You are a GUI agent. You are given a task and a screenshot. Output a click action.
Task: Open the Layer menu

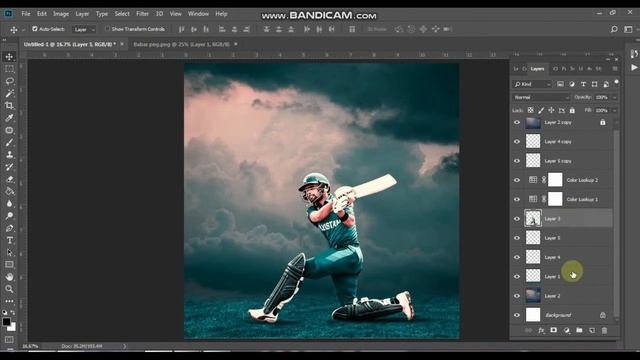tap(82, 14)
